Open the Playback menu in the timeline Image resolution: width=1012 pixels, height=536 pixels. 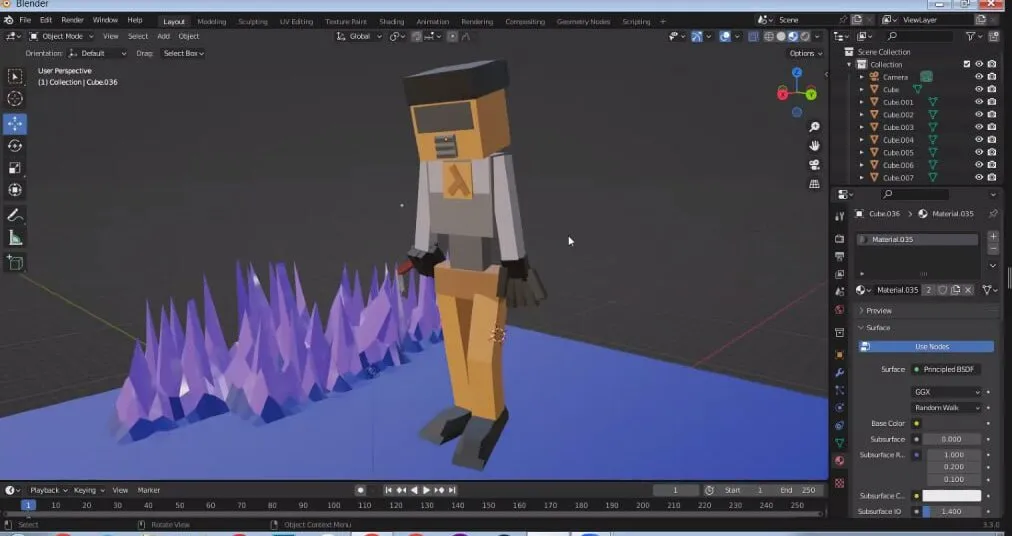48,490
